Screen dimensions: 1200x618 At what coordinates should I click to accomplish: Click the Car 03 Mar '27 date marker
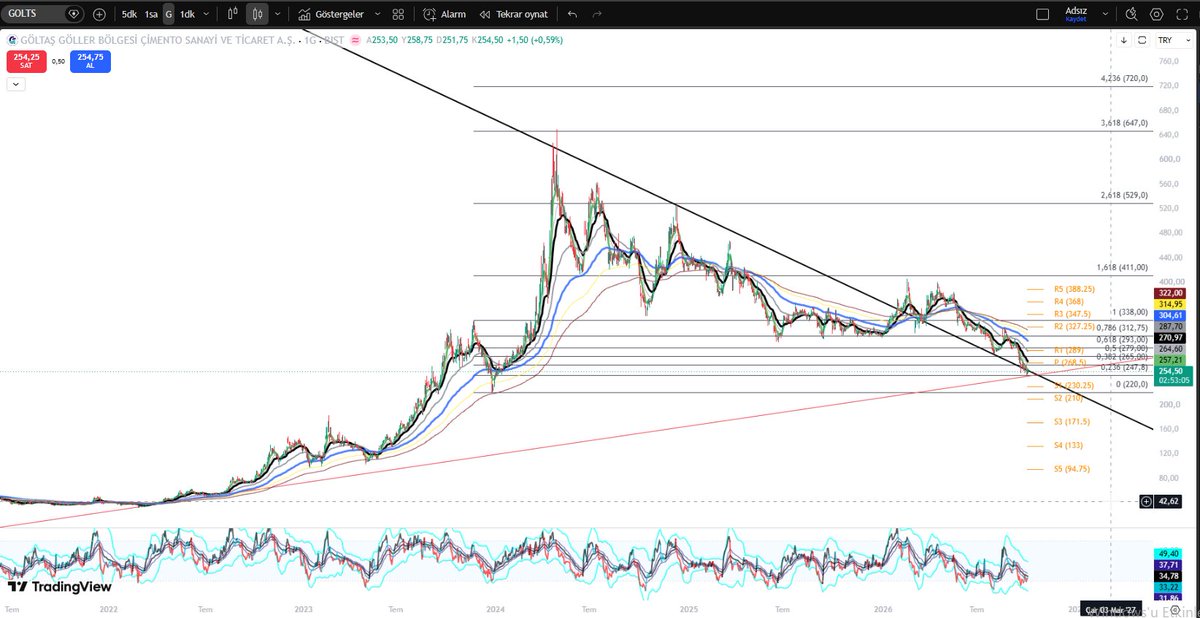click(1111, 608)
